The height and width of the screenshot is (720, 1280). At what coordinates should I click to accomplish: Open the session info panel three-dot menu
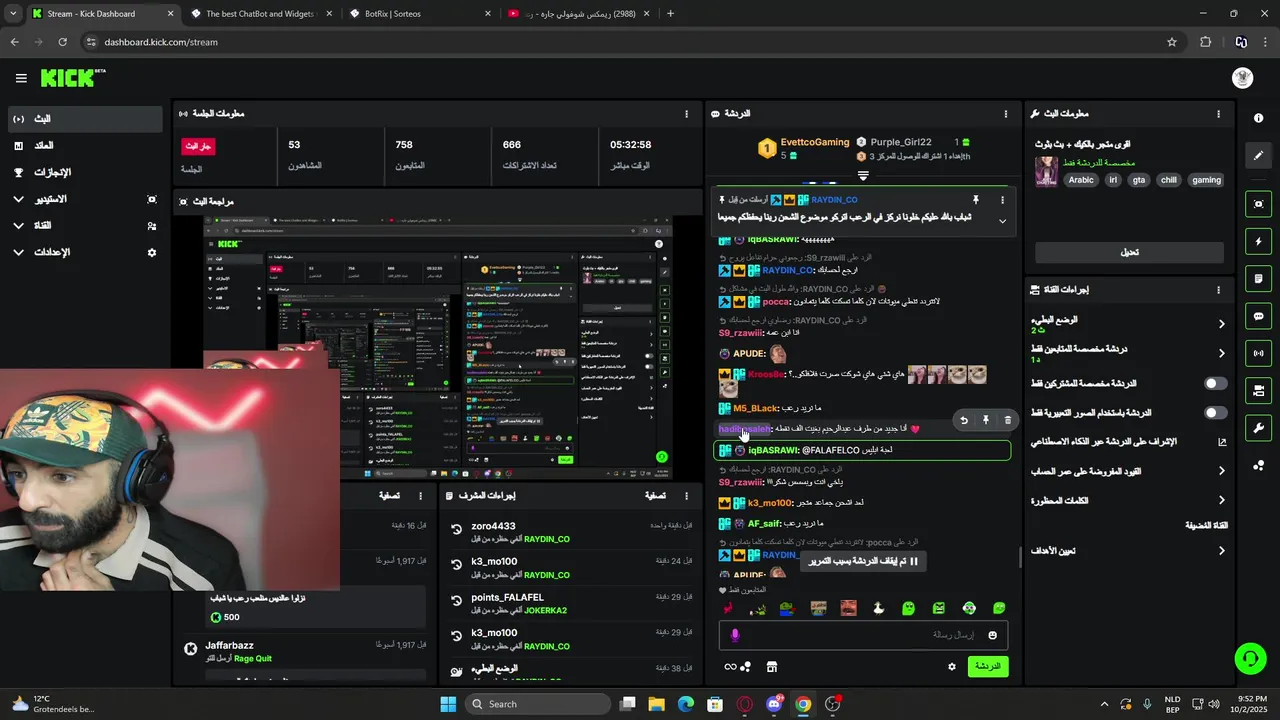tap(686, 114)
